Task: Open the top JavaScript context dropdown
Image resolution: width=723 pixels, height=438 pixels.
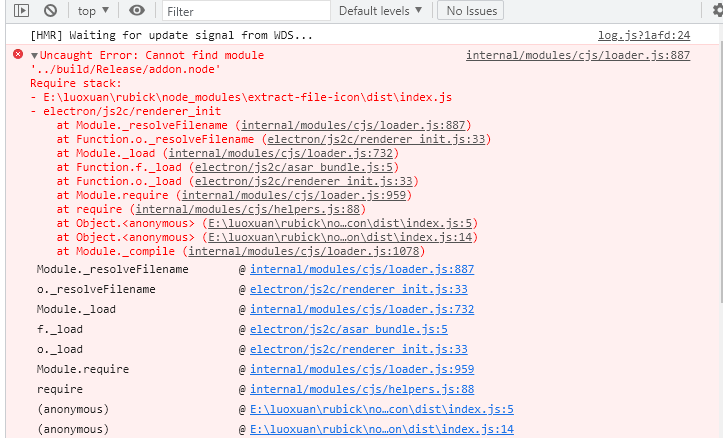Action: (x=93, y=11)
